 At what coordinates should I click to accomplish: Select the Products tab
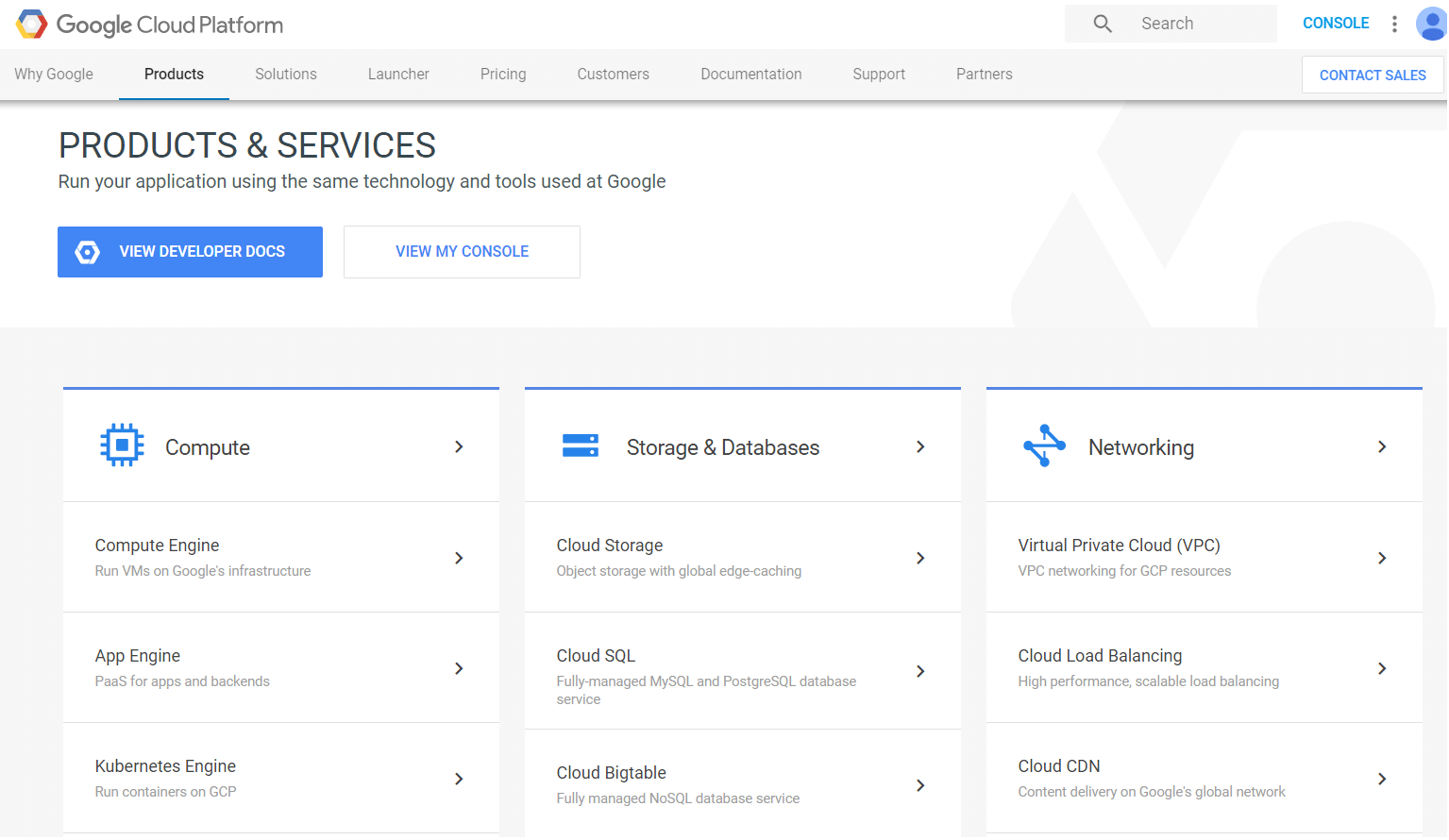174,74
